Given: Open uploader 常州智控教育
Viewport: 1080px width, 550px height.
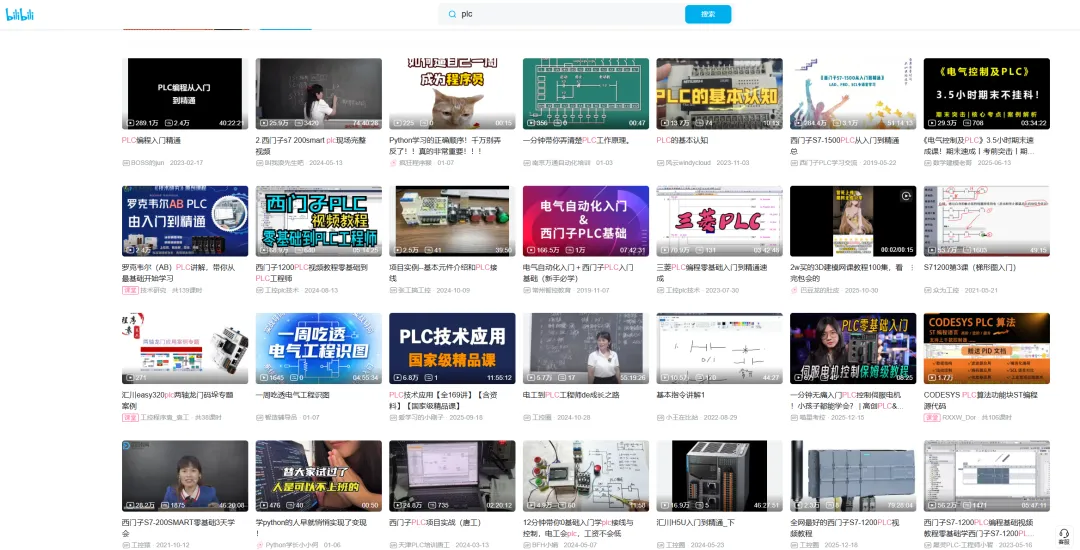Looking at the screenshot, I should tap(552, 290).
